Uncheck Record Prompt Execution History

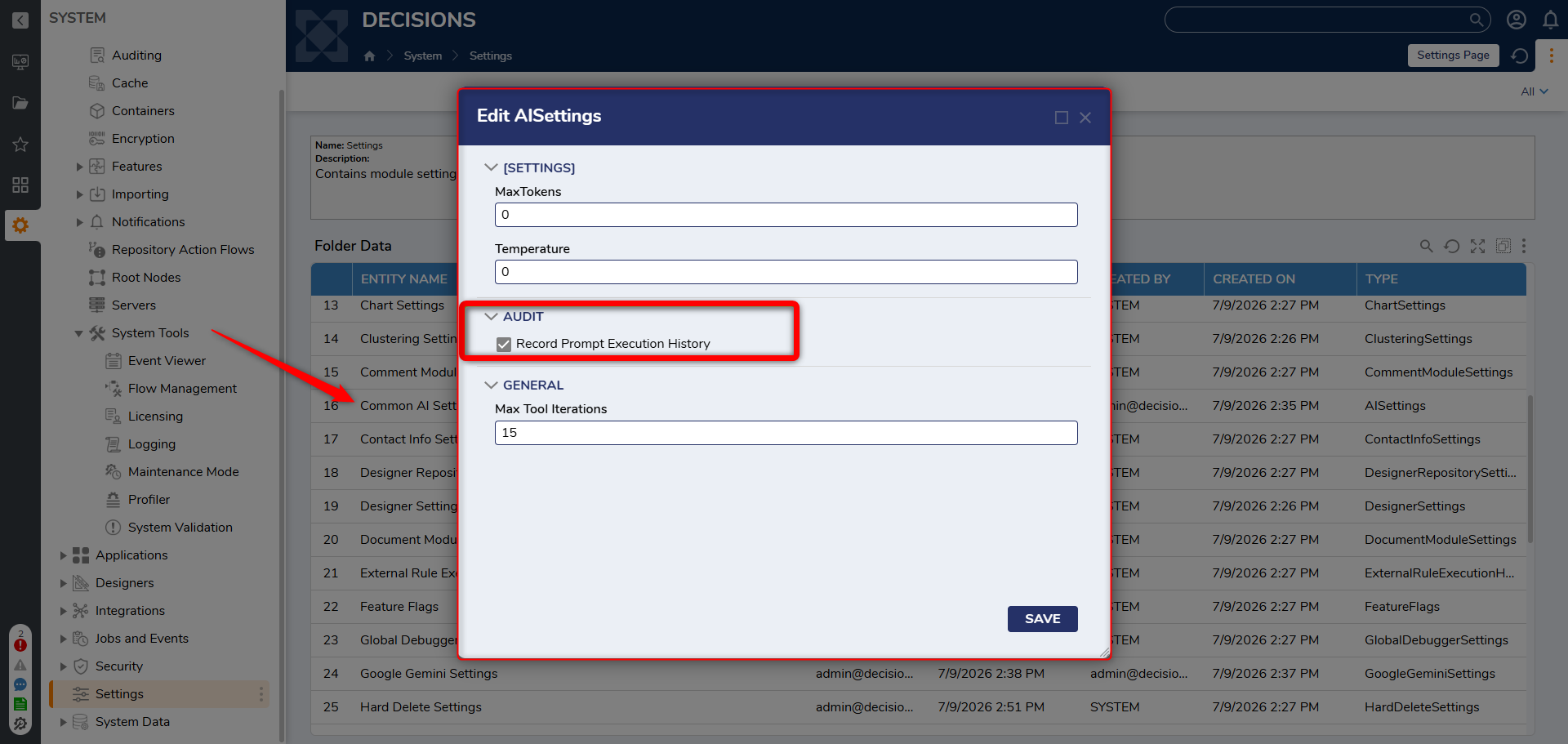pyautogui.click(x=504, y=345)
